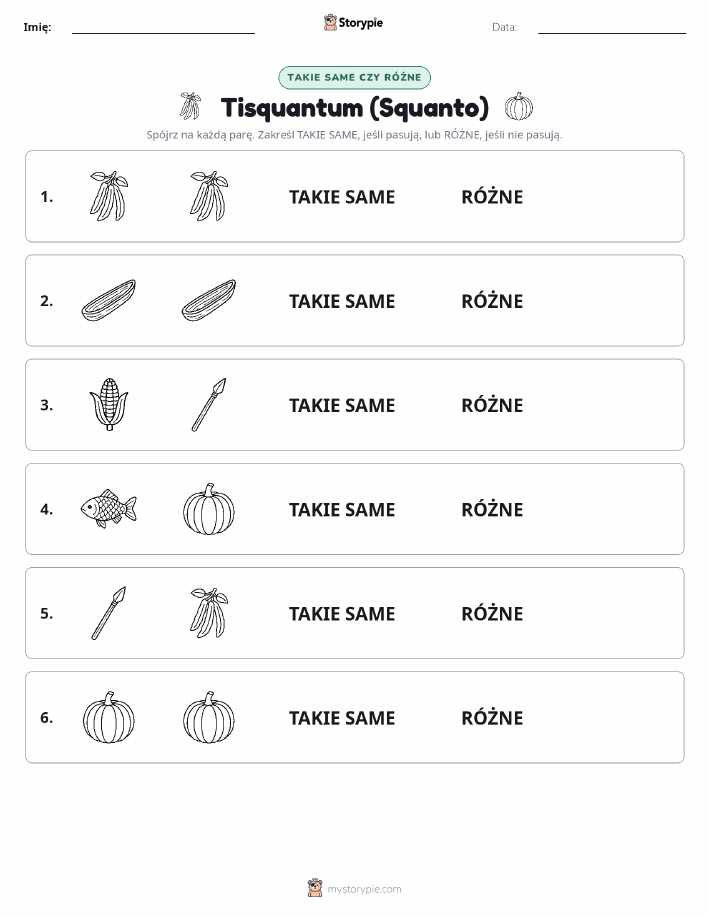Select TAKIE SAME for row 6

(342, 718)
